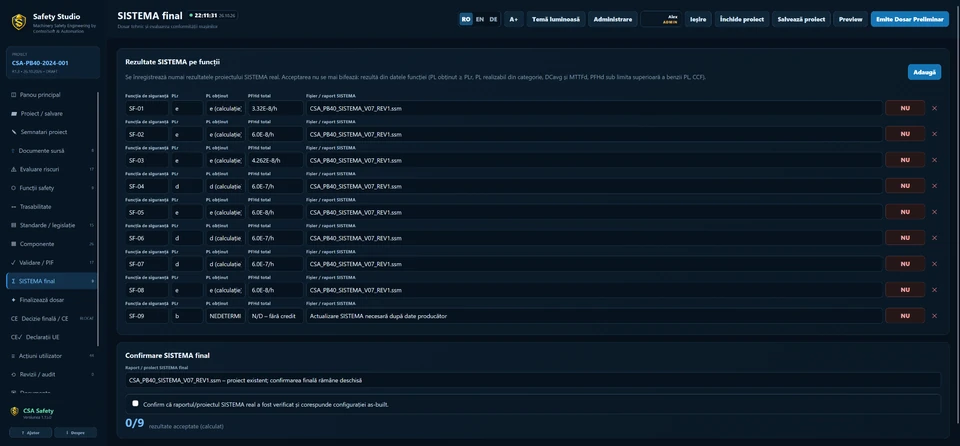Click the NU status of SF-03
The width and height of the screenshot is (960, 446).
905,160
